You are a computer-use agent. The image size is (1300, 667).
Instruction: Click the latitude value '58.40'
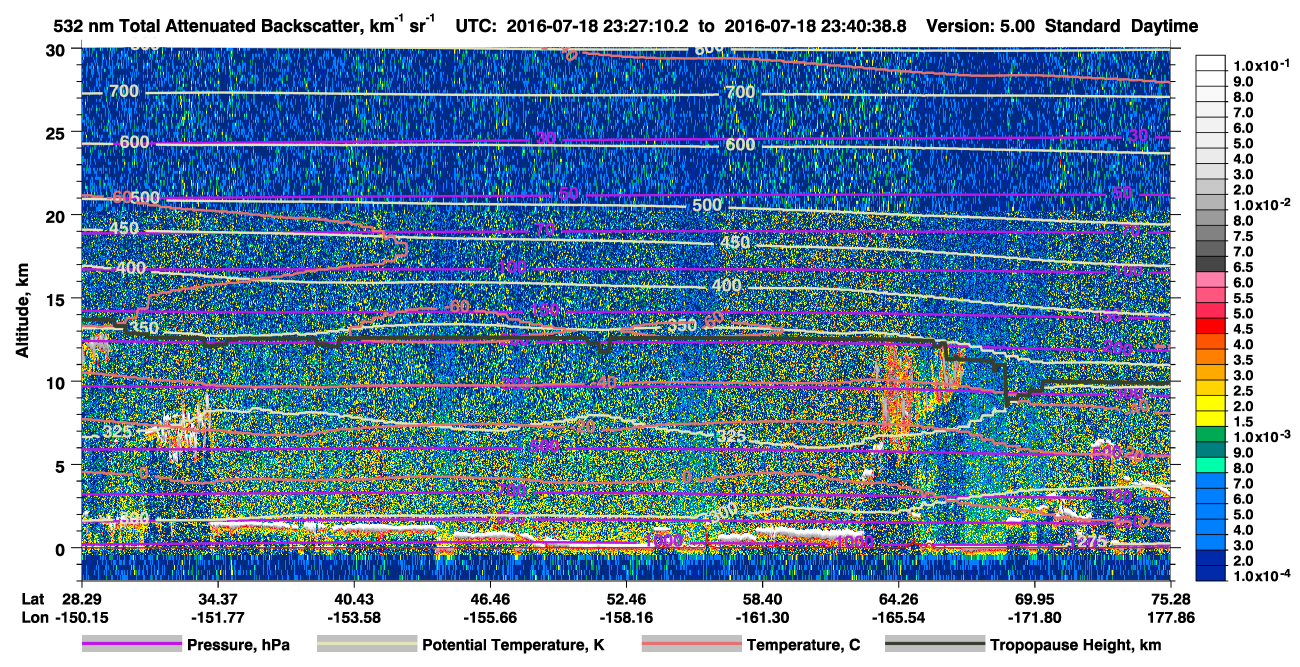click(x=762, y=598)
